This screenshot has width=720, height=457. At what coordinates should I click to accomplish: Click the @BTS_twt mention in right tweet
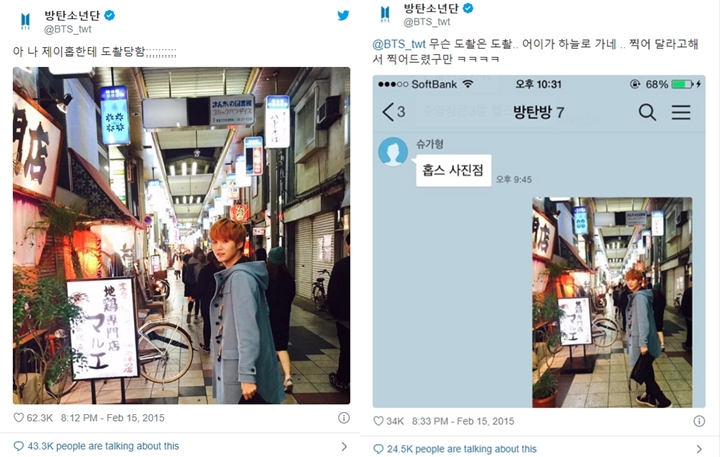coord(399,44)
